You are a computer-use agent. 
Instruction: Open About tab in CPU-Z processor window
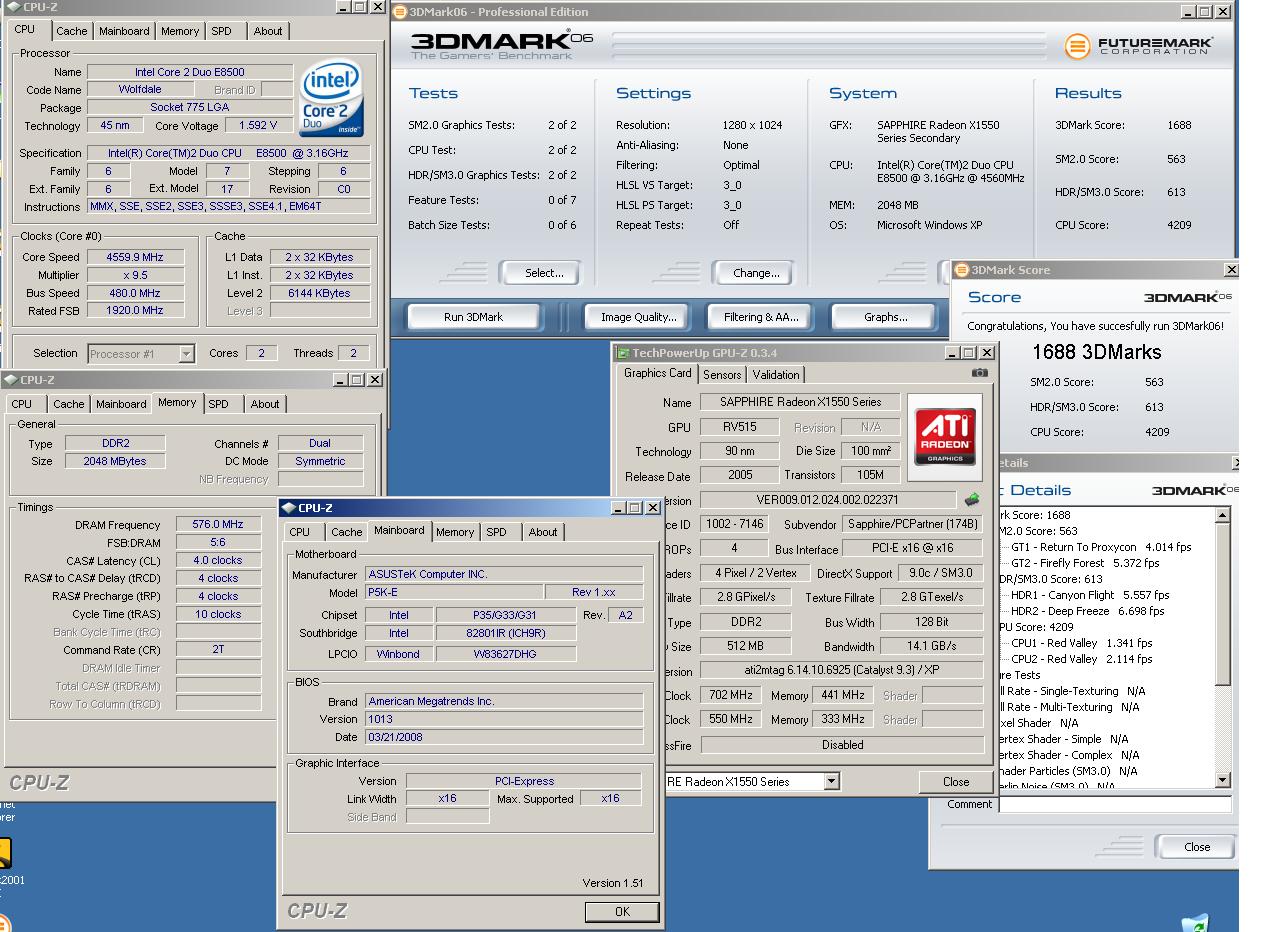(267, 31)
